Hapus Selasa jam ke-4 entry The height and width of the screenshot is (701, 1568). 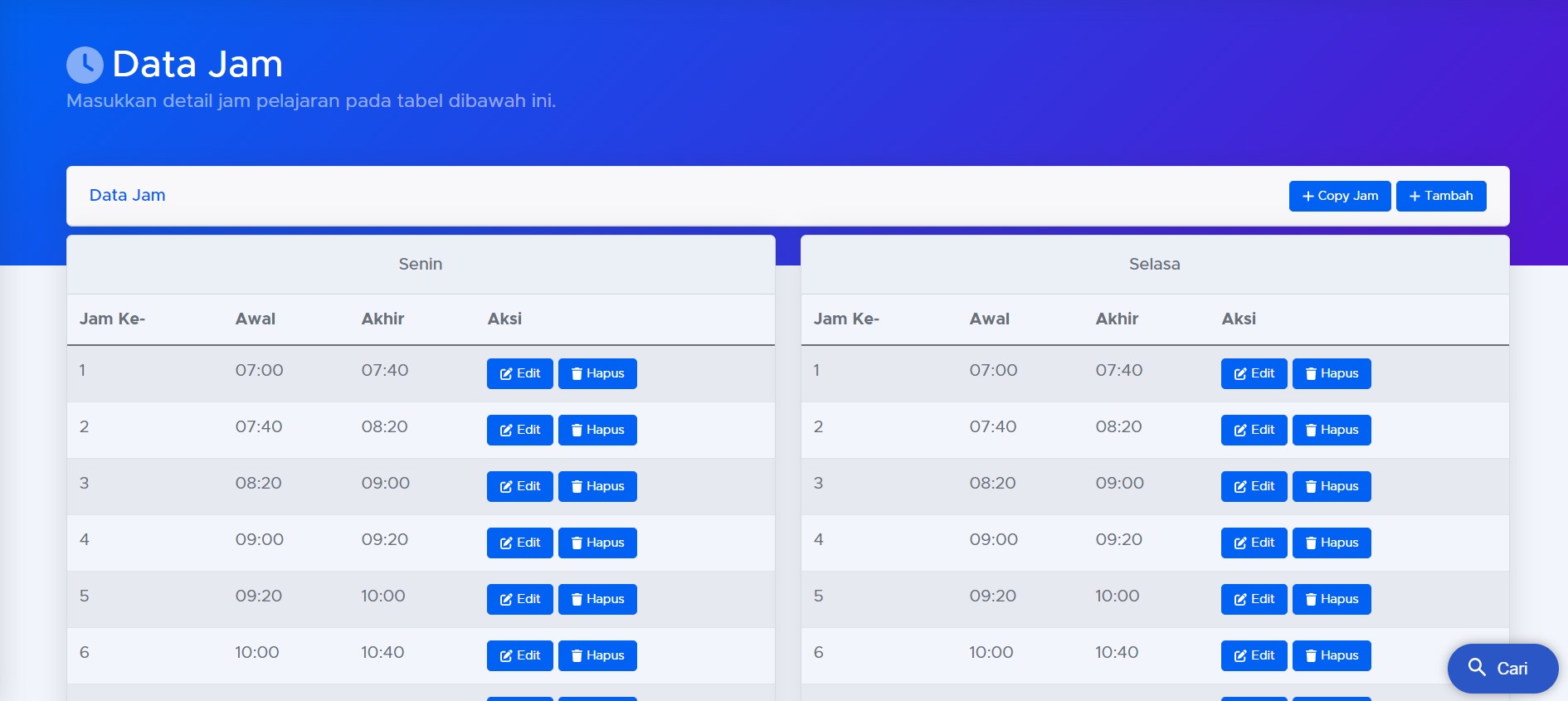coord(1332,543)
